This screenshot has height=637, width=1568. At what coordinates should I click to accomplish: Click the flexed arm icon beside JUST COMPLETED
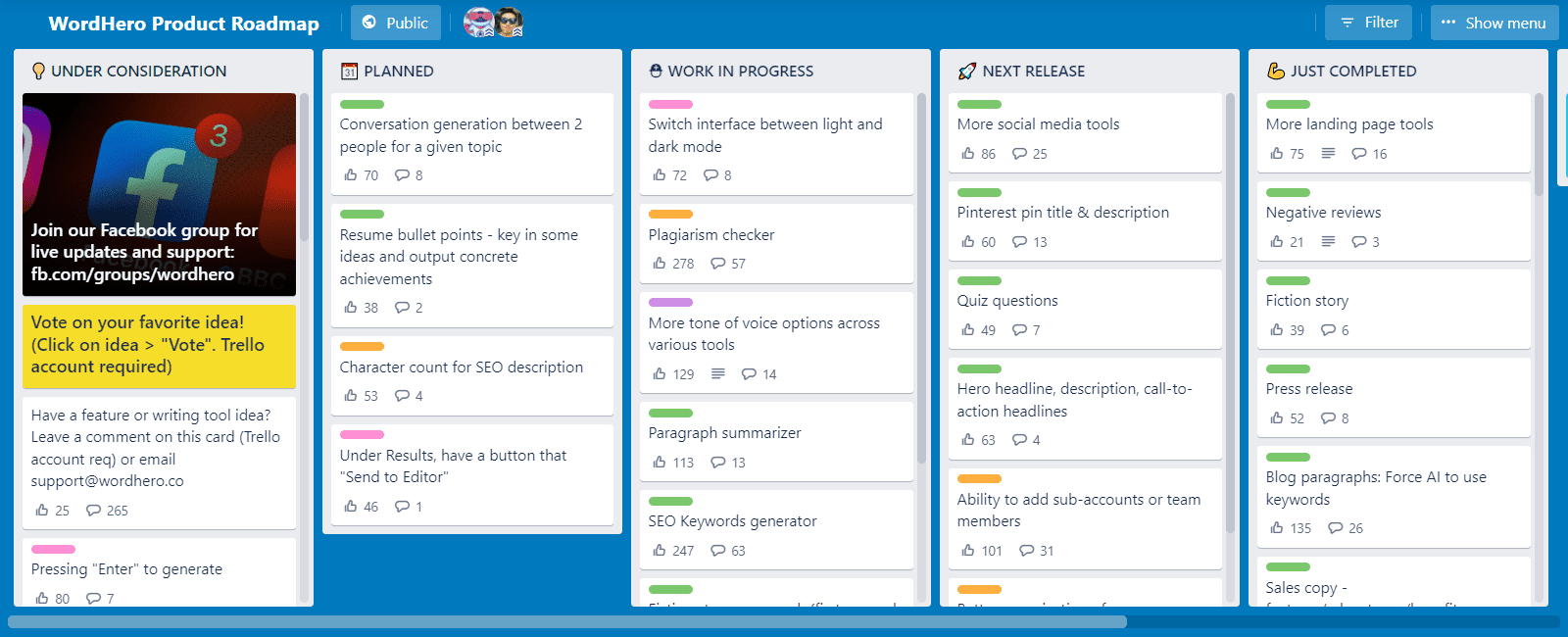pyautogui.click(x=1276, y=71)
